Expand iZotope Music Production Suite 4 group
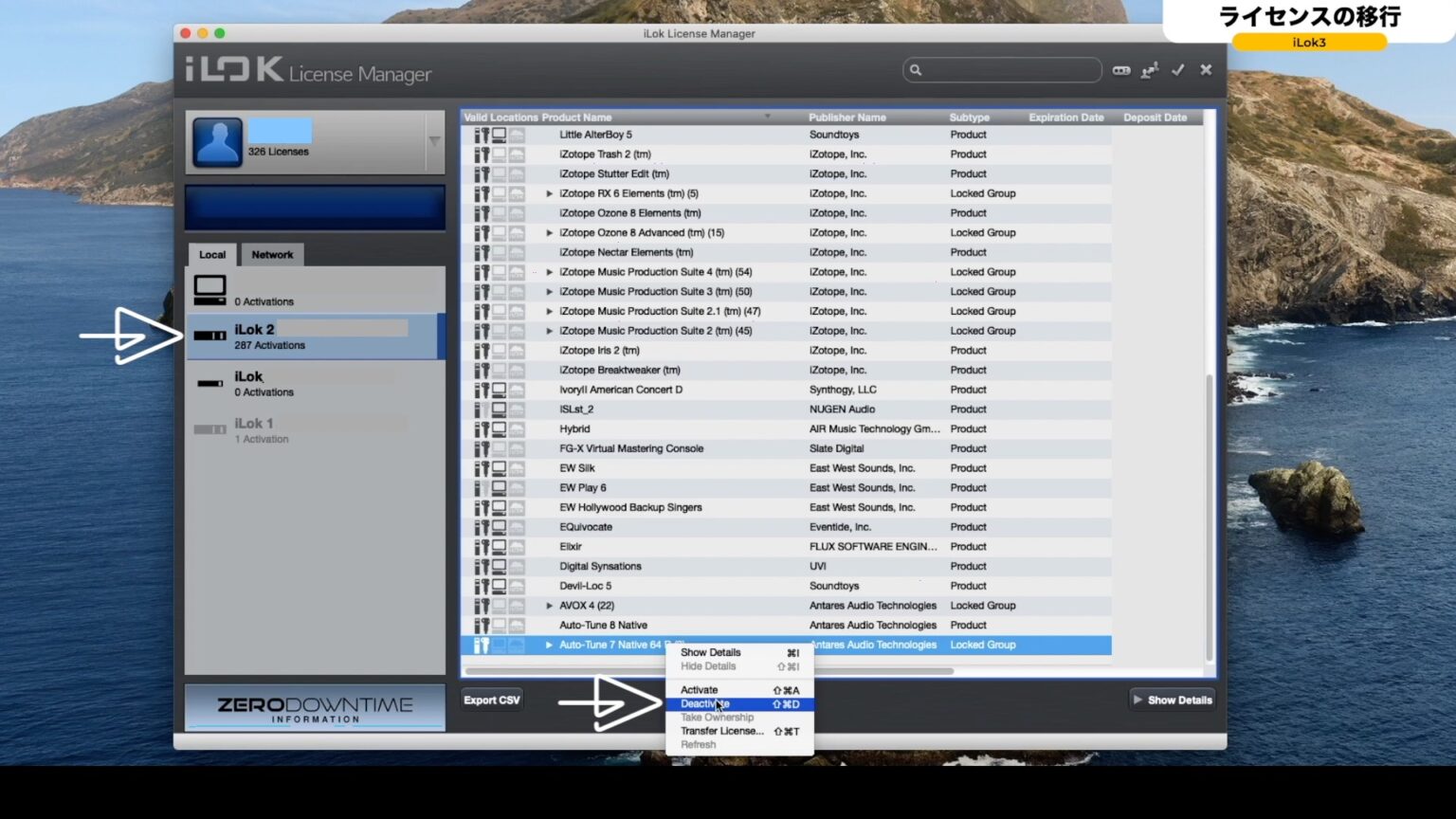This screenshot has width=1456, height=819. coord(549,272)
